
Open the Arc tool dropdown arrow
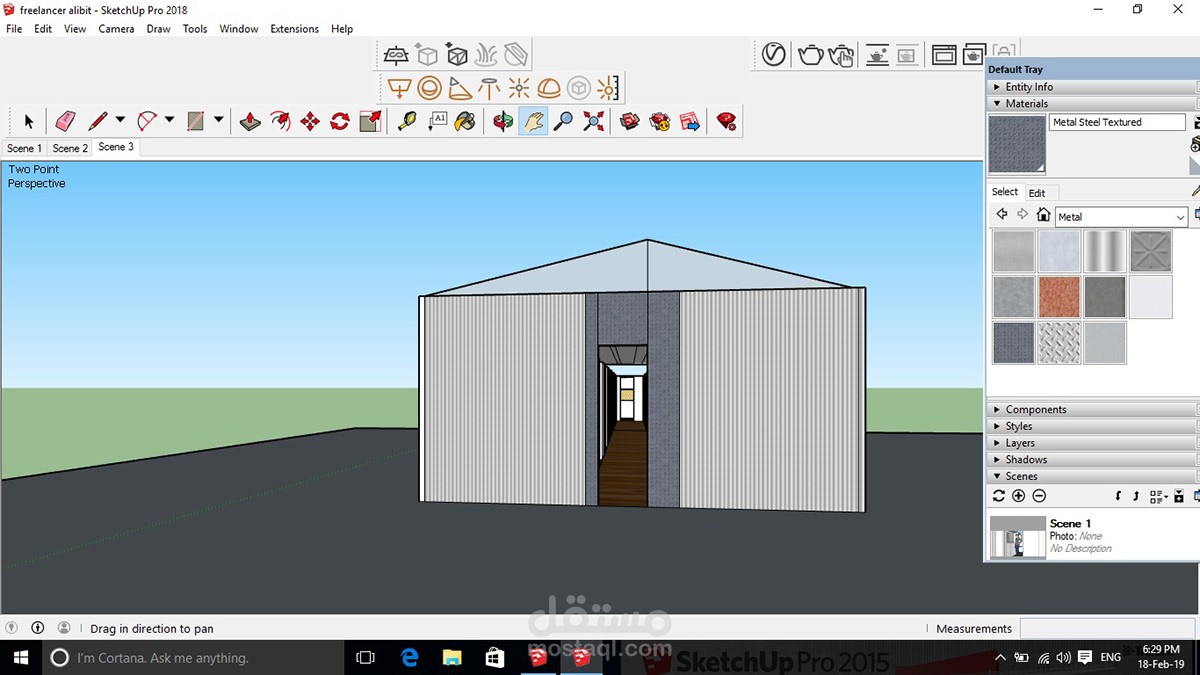[169, 120]
